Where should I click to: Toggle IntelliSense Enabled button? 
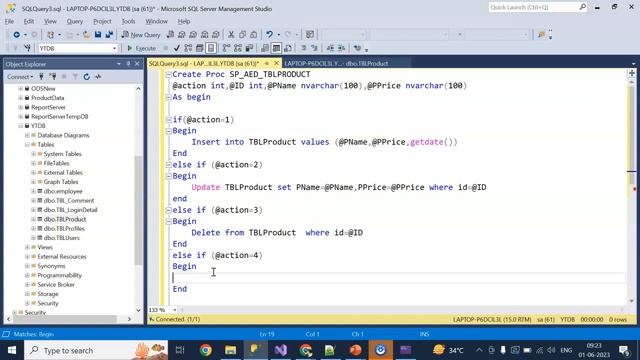pyautogui.click(x=211, y=48)
